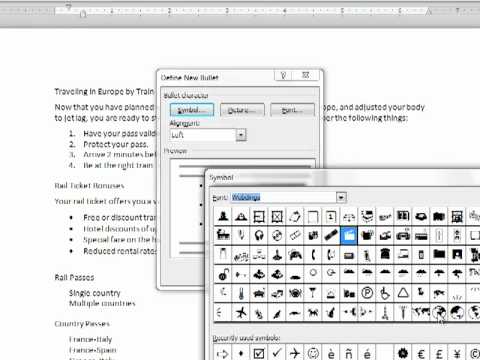Screen dimensions: 480x360
Task: Select the thermometer symbol
Action: [241, 293]
